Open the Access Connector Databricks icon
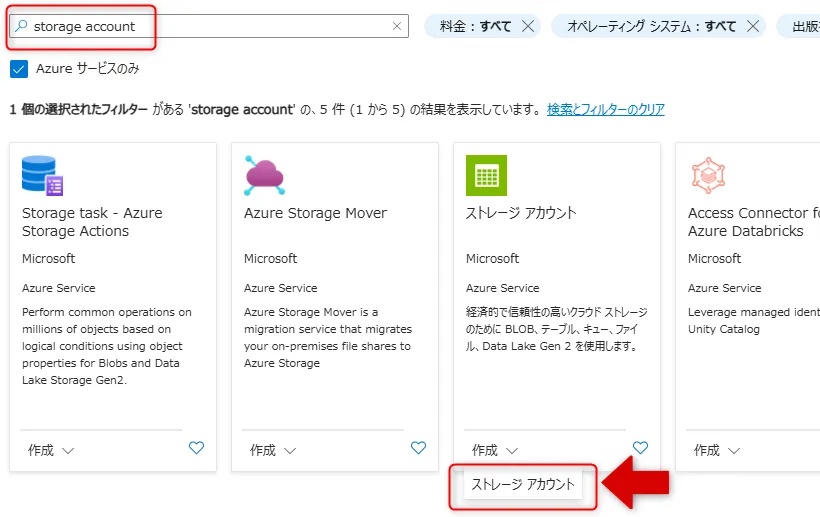 tap(708, 175)
